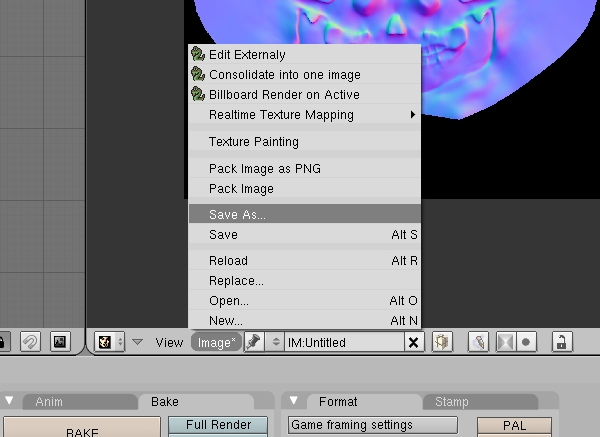Click Billboard Render on Active entry

(305, 94)
